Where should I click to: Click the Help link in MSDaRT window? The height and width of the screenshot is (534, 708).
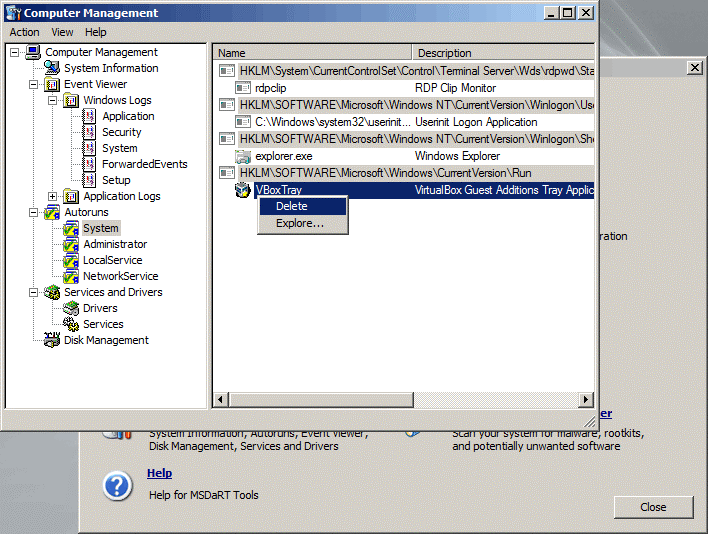pyautogui.click(x=159, y=473)
